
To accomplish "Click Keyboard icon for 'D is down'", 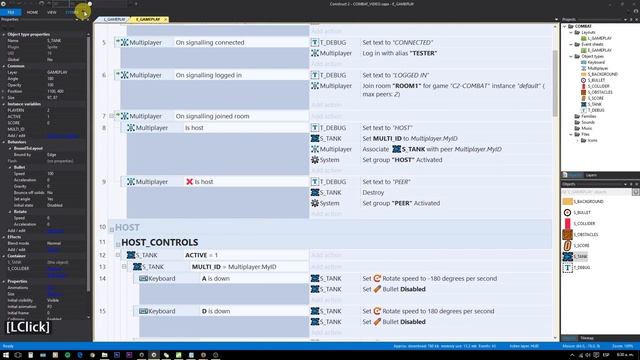I will [143, 311].
